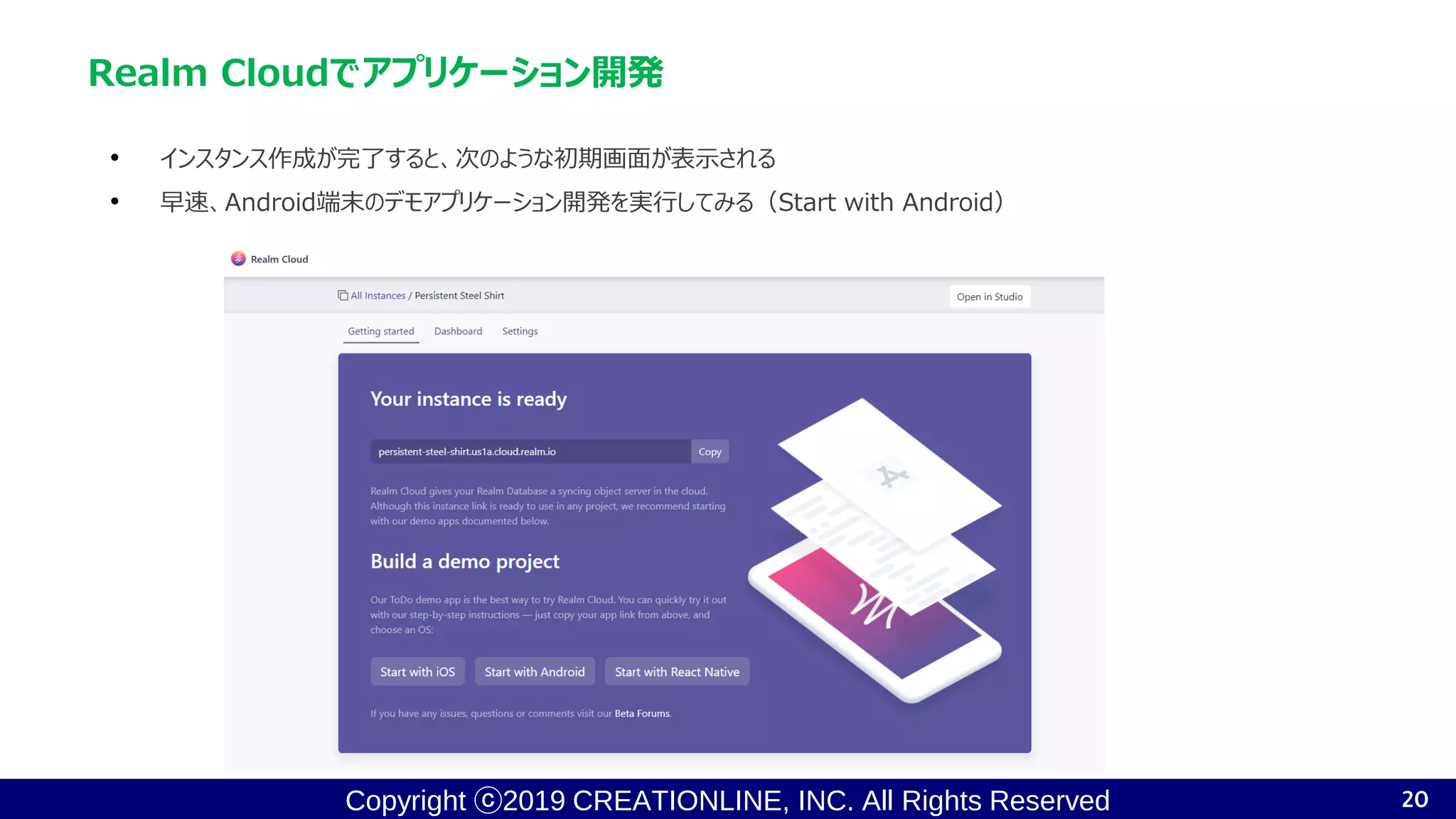Switch to the Getting started tab
The image size is (1456, 819).
381,331
